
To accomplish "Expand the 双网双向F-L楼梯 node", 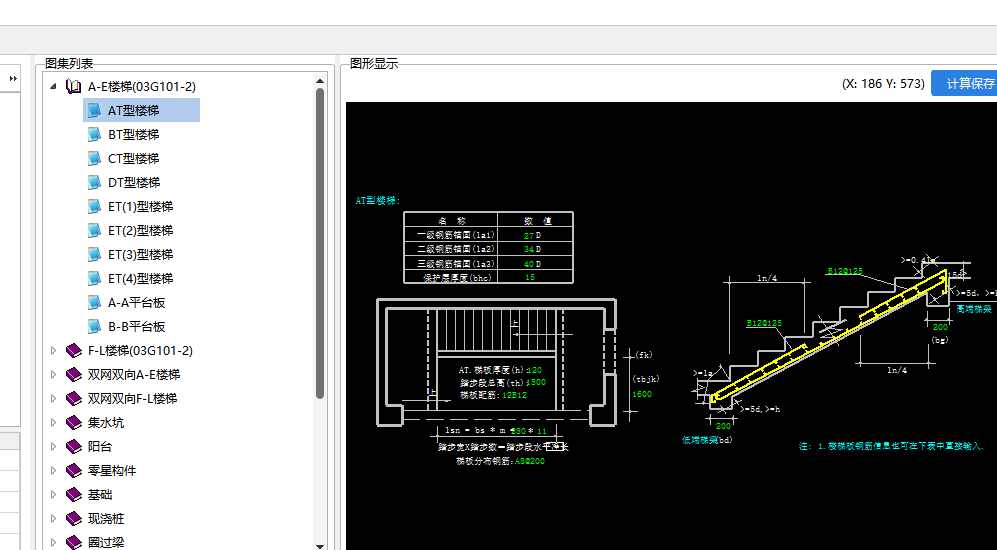I will coord(53,399).
